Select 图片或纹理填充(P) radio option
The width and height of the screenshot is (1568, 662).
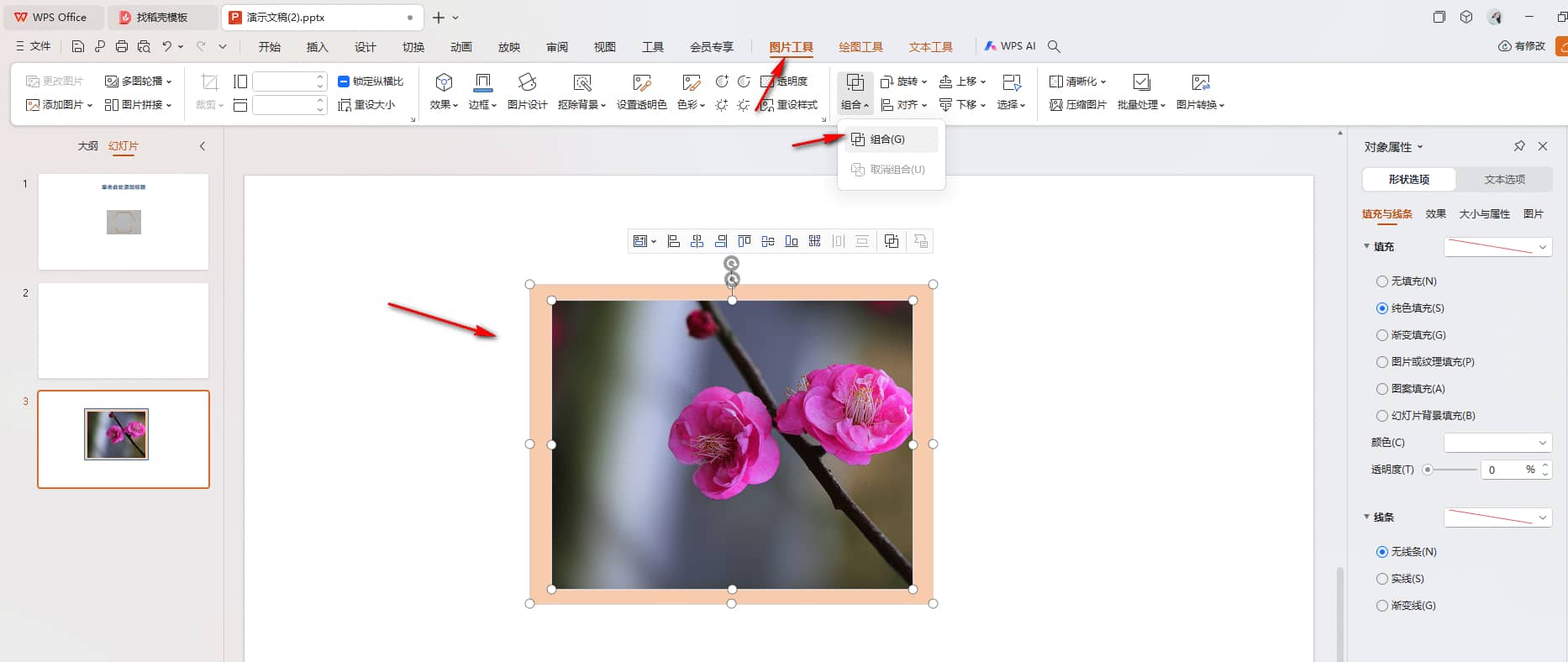tap(1381, 362)
